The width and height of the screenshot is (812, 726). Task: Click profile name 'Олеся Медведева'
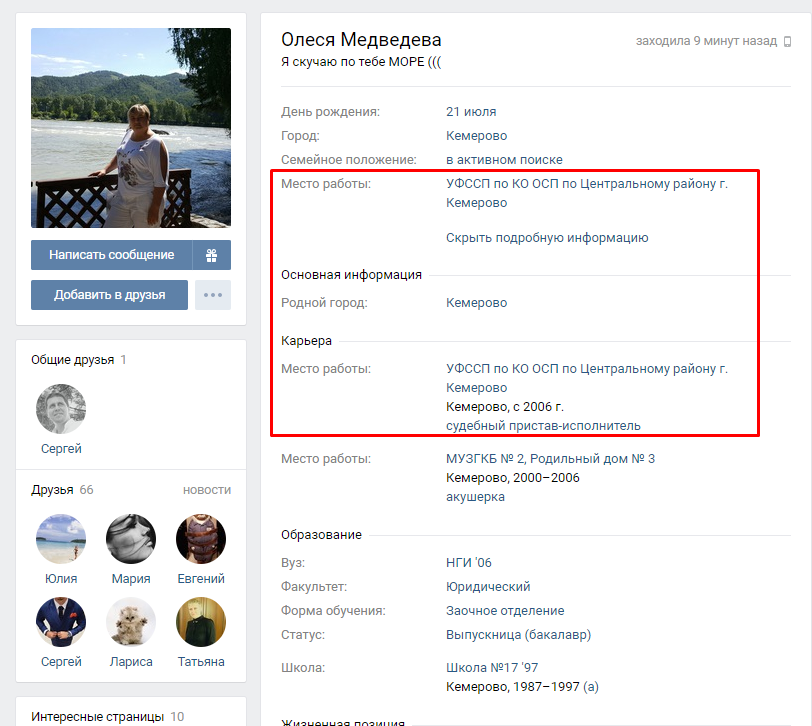[x=361, y=40]
